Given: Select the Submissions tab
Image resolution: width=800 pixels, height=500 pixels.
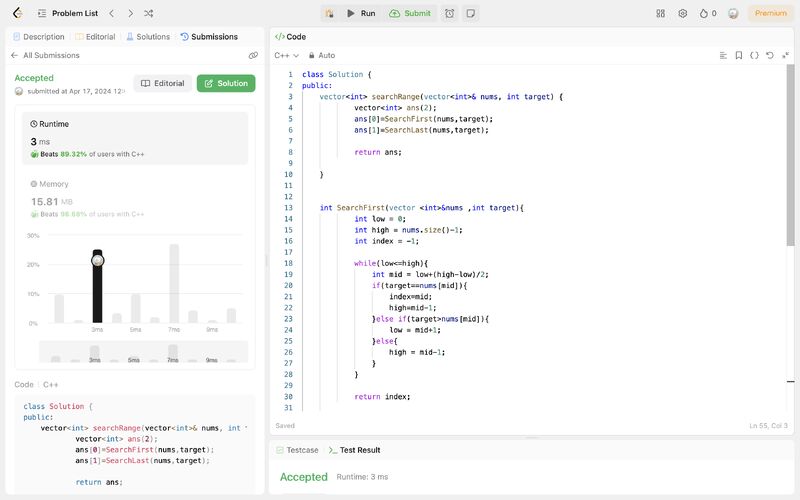Looking at the screenshot, I should pyautogui.click(x=209, y=37).
